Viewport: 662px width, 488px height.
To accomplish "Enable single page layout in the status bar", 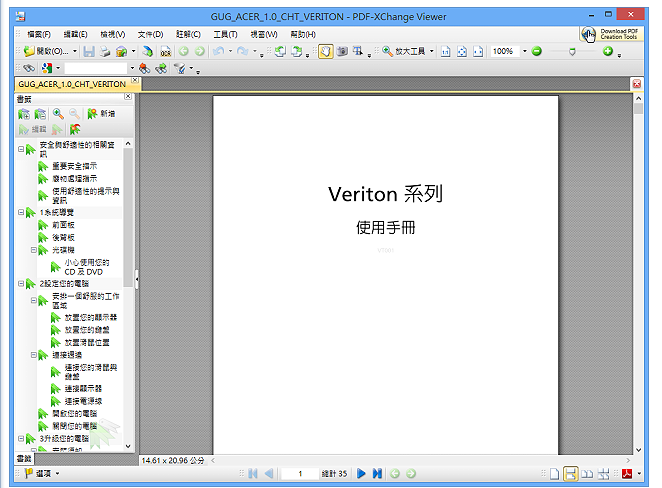I will [x=554, y=474].
